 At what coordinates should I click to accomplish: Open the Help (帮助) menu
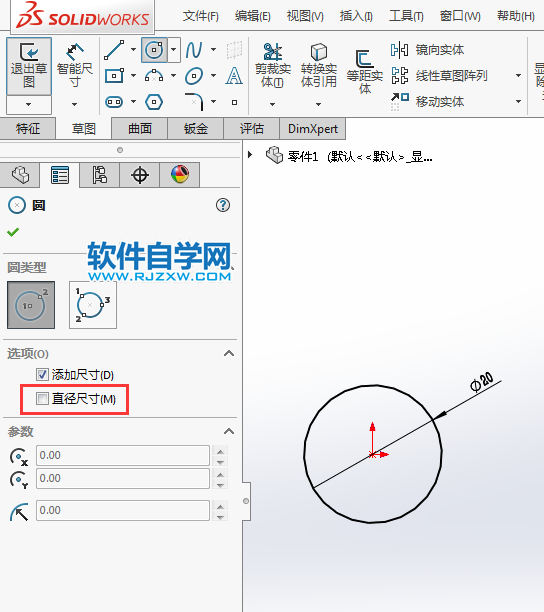pos(516,16)
